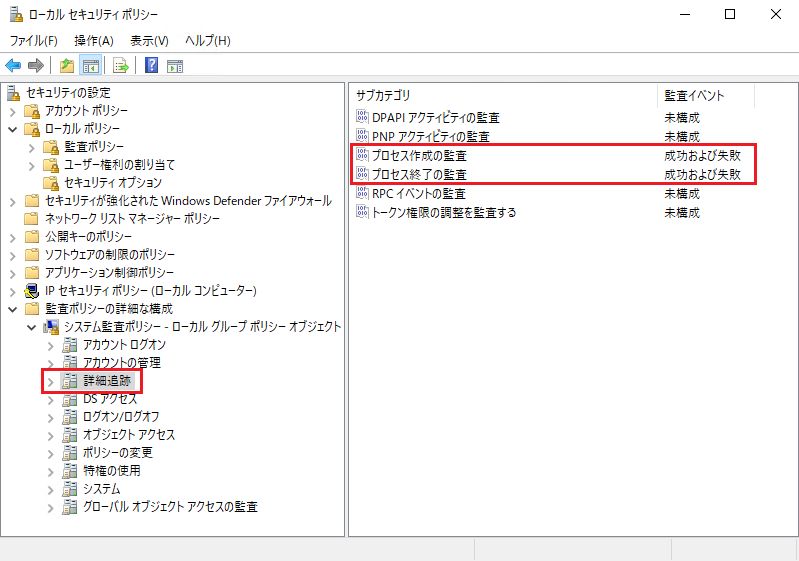The image size is (799, 561).
Task: Click the PNP アクティビティの監査 policy icon
Action: coord(362,136)
